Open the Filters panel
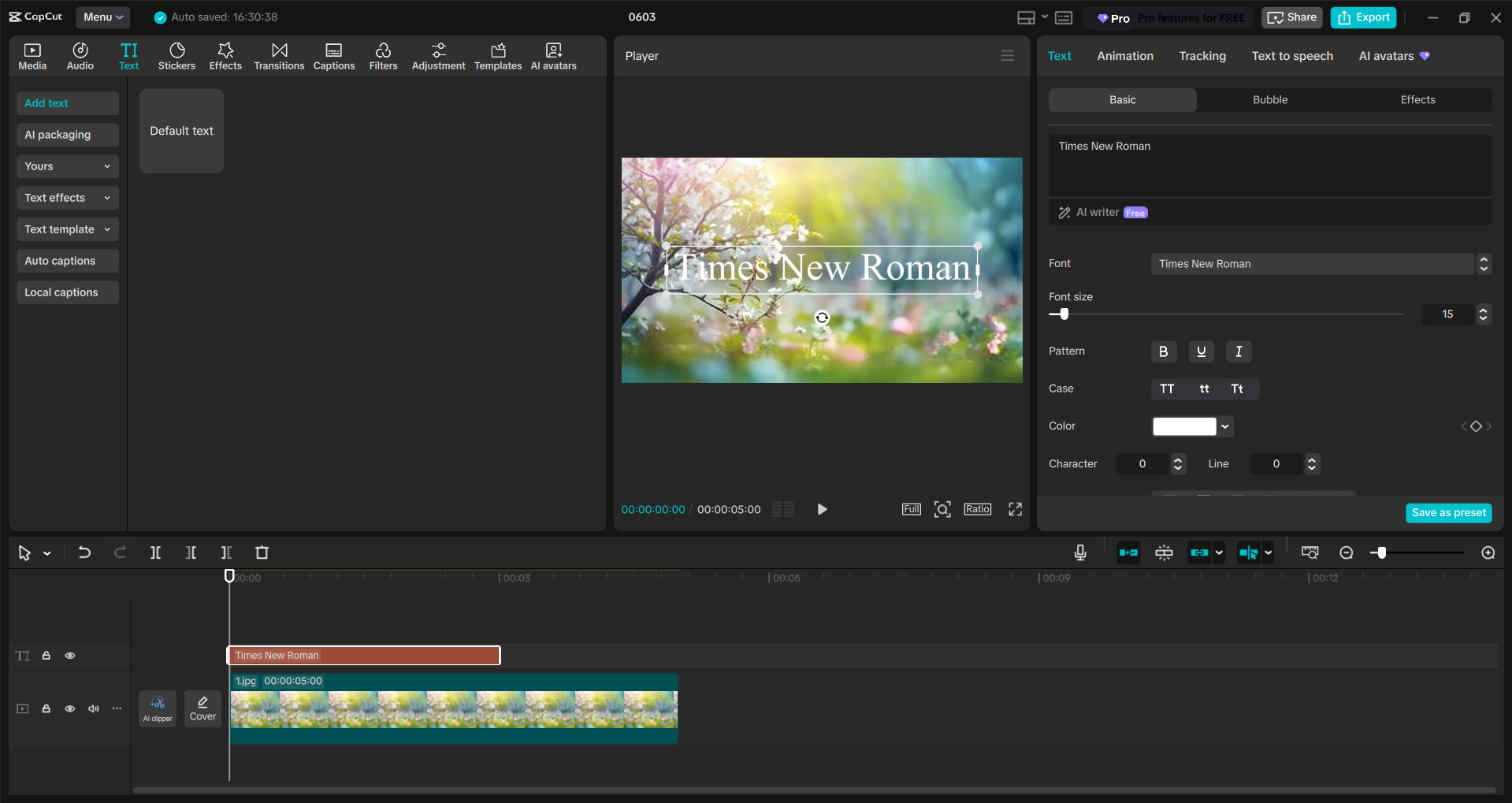Viewport: 1512px width, 803px height. 383,55
